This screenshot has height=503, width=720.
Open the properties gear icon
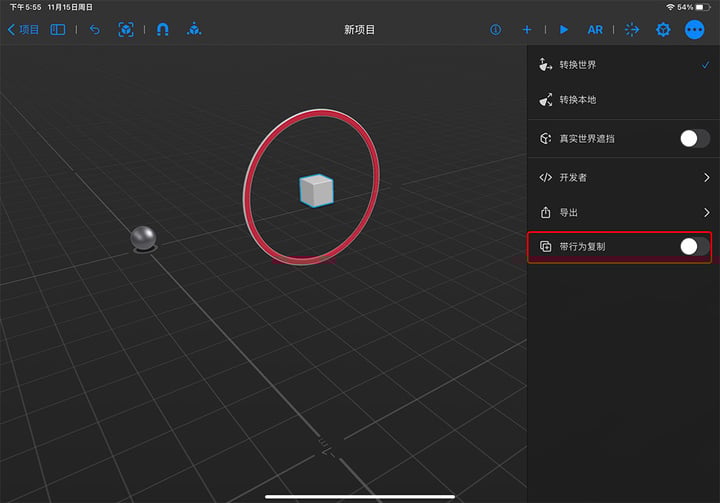click(x=663, y=30)
